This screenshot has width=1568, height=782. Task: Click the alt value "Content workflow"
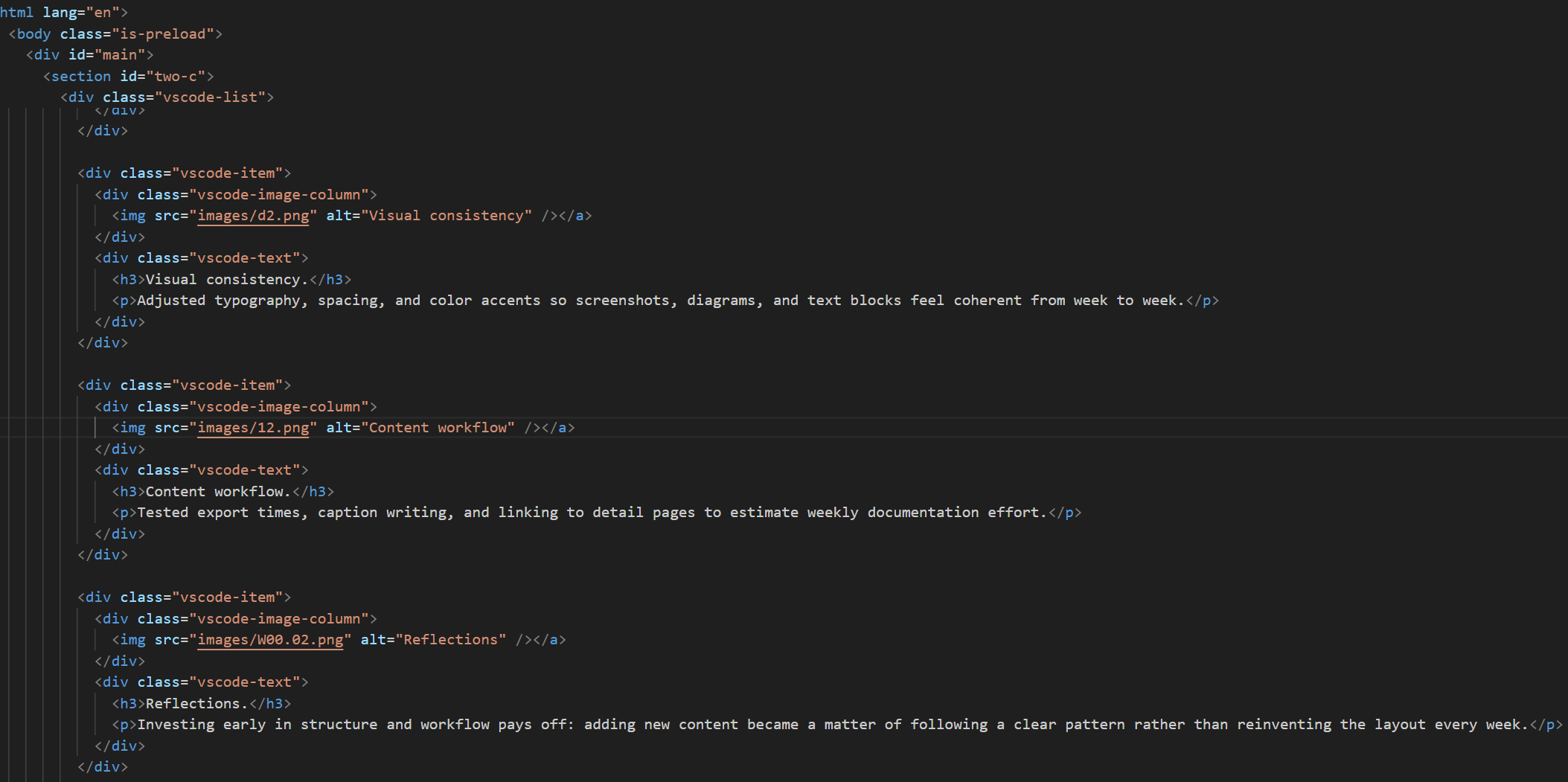[438, 428]
